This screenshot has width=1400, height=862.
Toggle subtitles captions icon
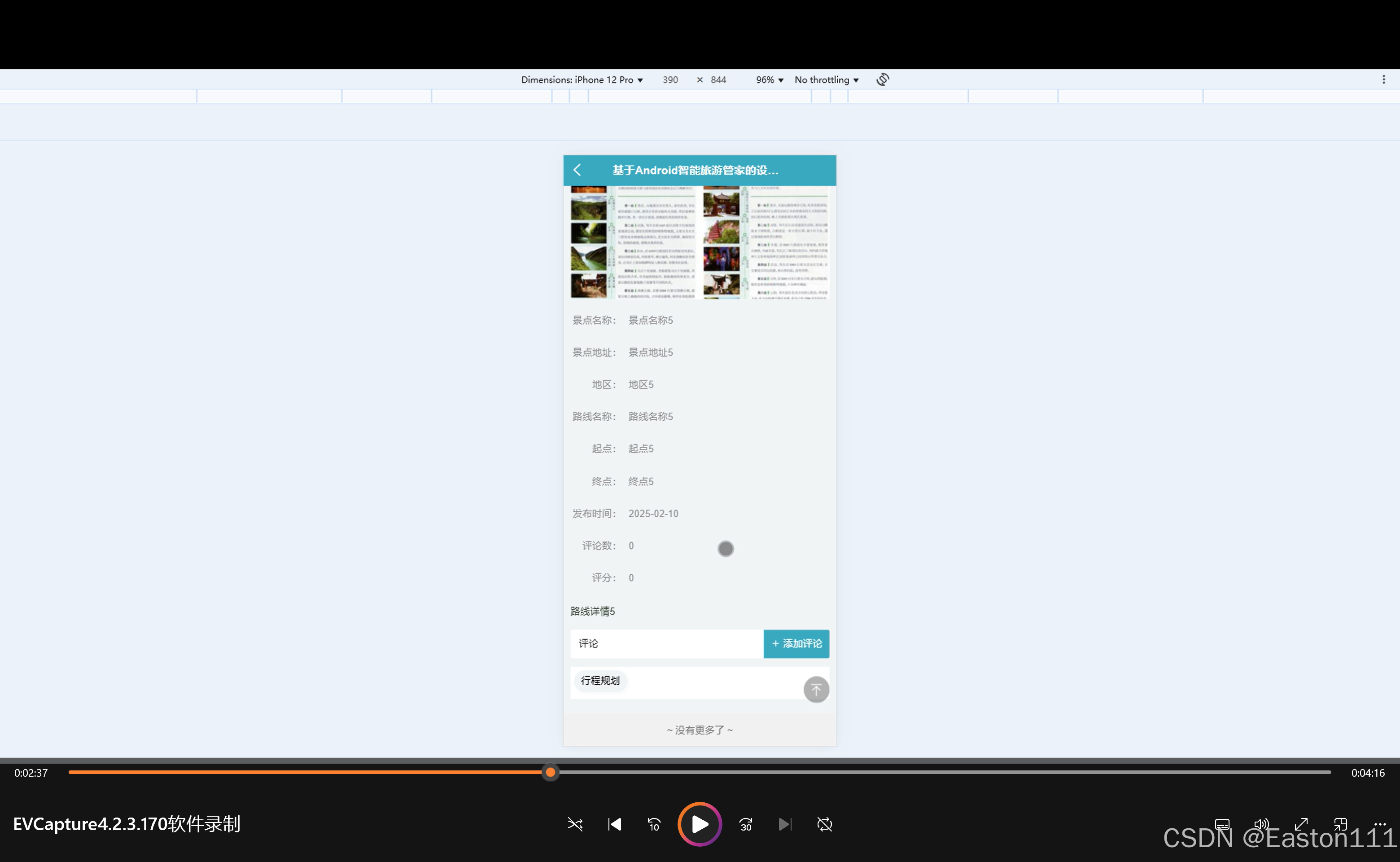coord(1222,824)
